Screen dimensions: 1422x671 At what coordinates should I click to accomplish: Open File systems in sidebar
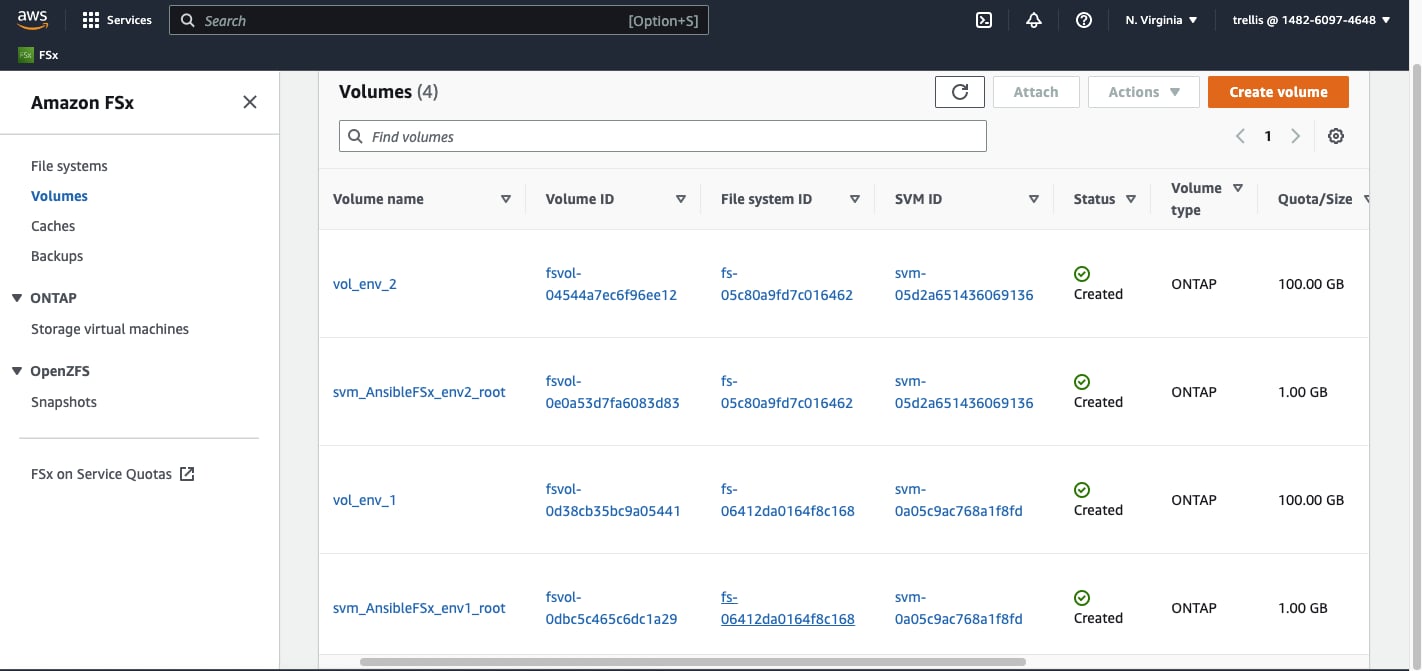click(69, 166)
